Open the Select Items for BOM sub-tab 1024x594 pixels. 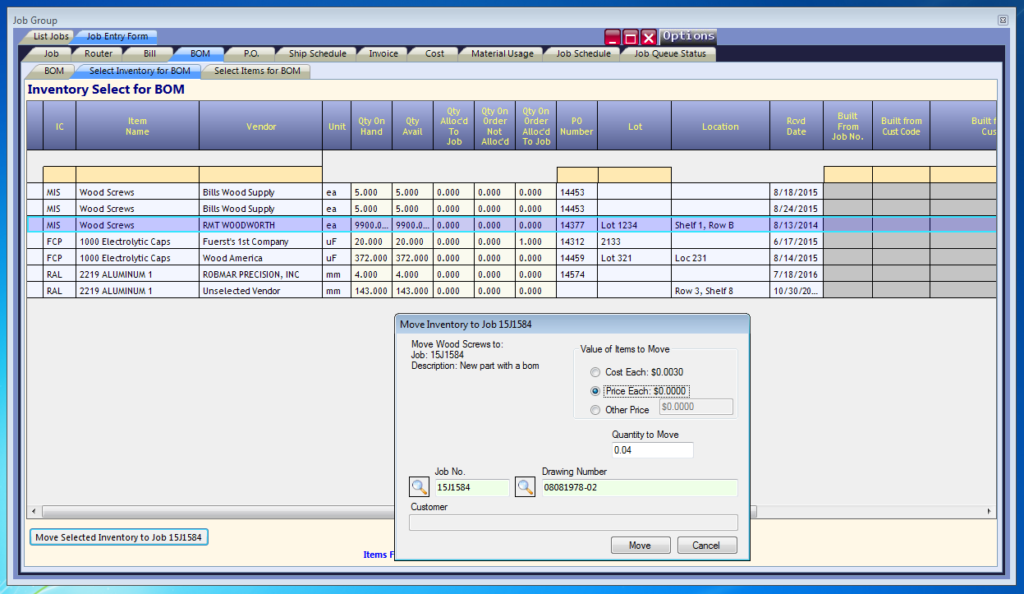(257, 70)
